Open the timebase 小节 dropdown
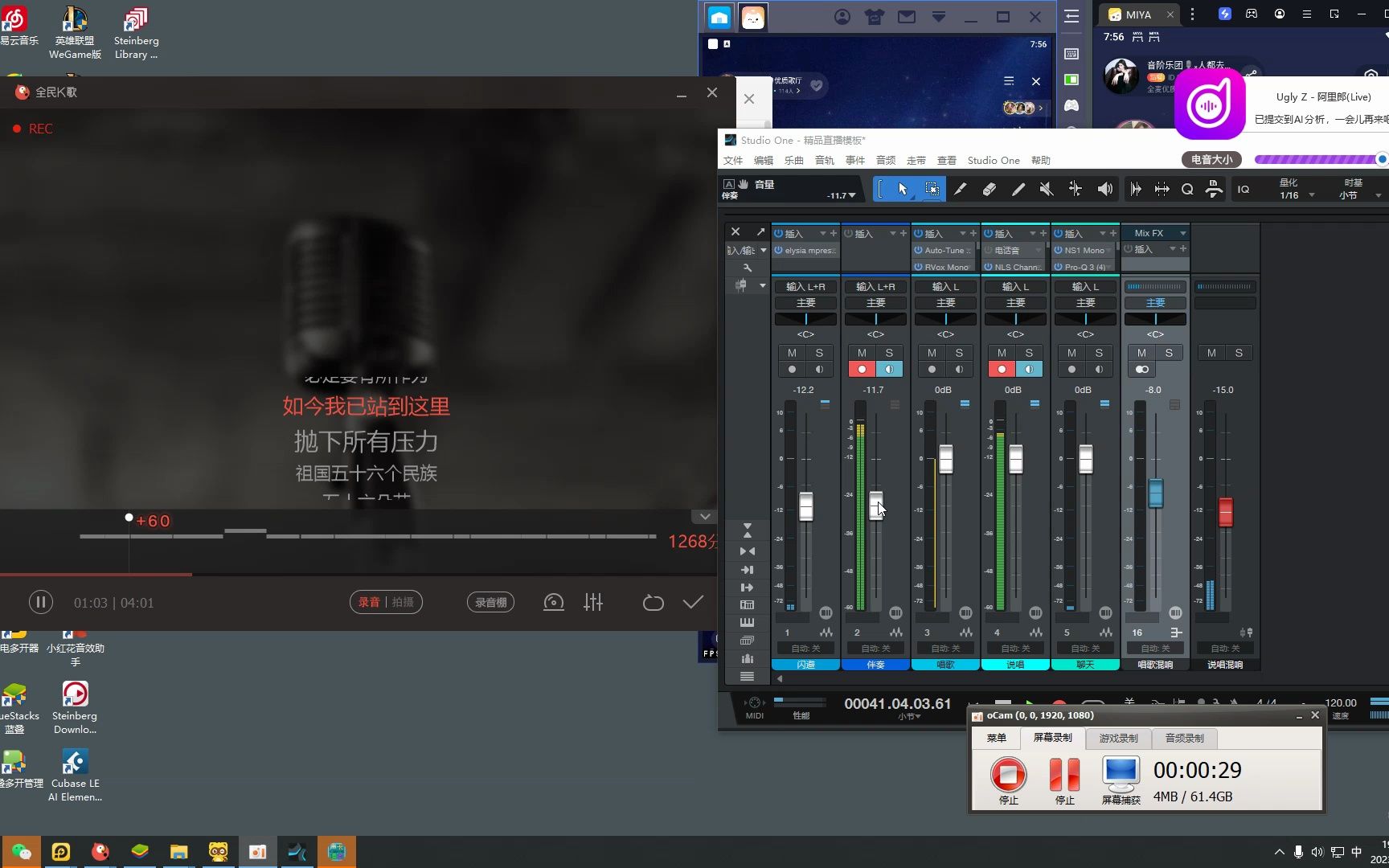This screenshot has width=1389, height=868. point(1378,195)
